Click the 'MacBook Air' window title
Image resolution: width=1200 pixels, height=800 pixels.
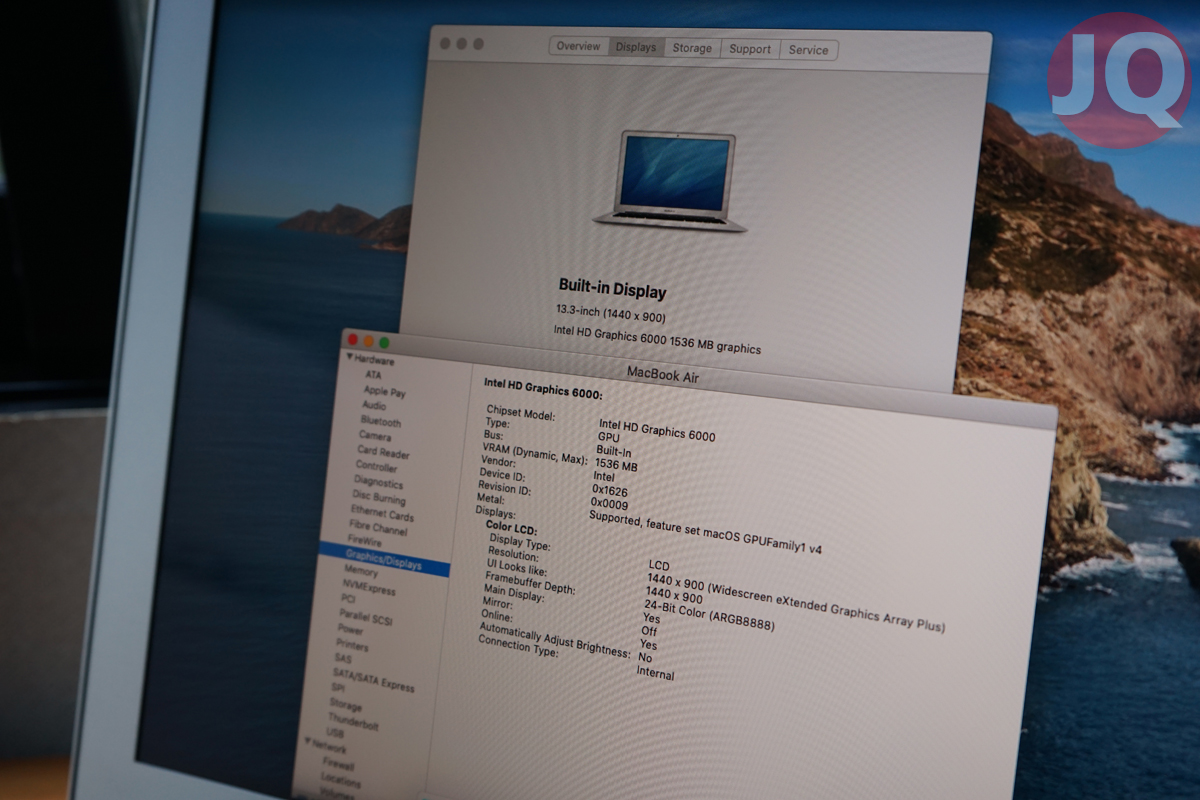pyautogui.click(x=662, y=375)
